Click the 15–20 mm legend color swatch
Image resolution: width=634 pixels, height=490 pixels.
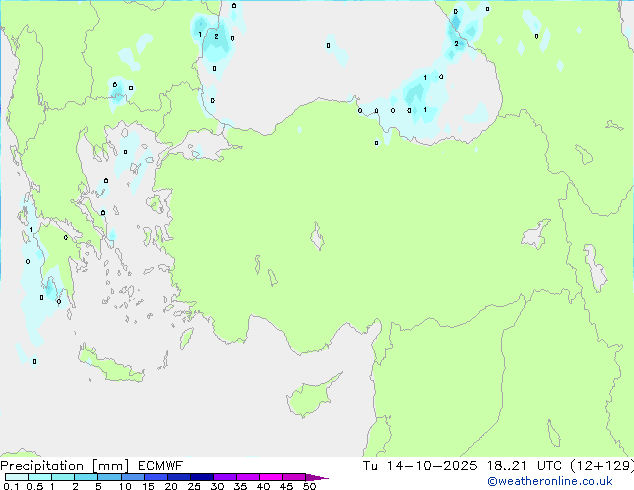tap(156, 477)
